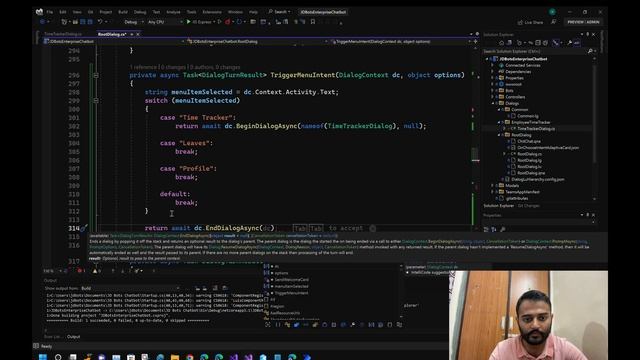
Task: Open the Extensions menu
Action: click(212, 12)
